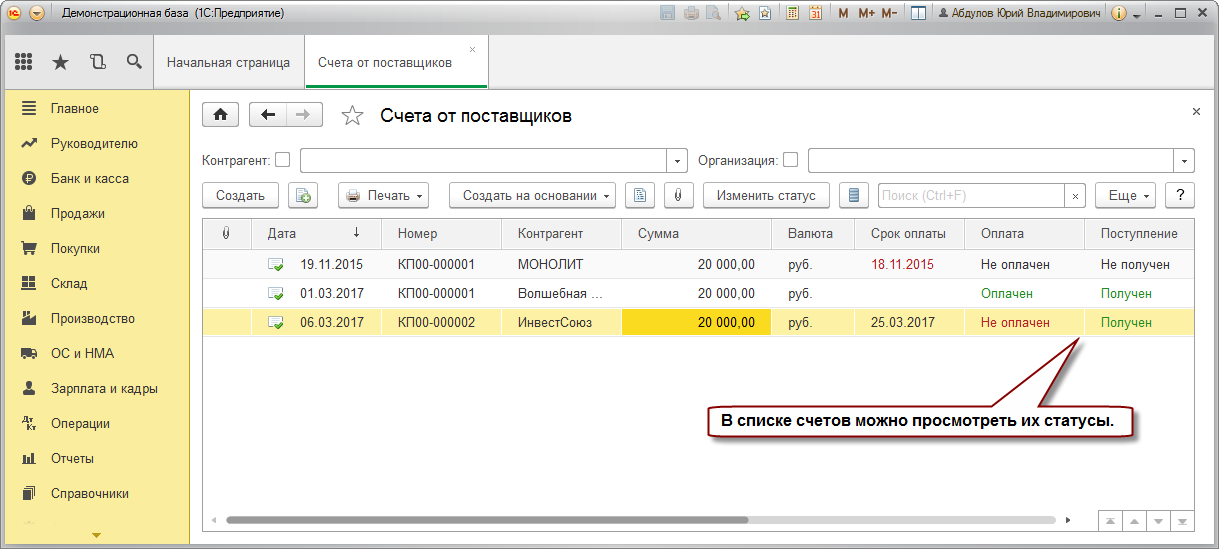Expand the Контрагент dropdown list
The height and width of the screenshot is (549, 1219).
[678, 161]
